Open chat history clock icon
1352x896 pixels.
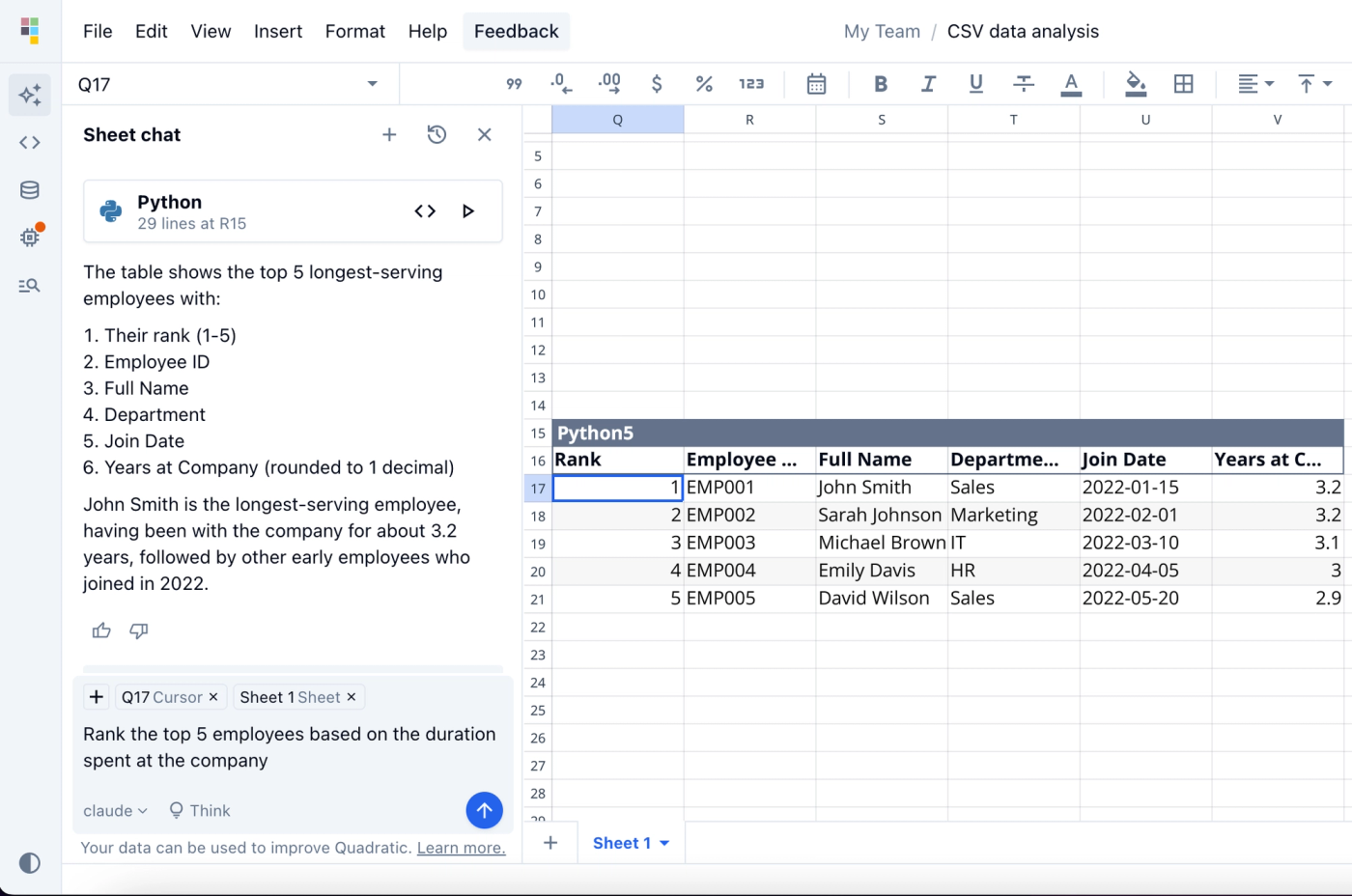(437, 135)
